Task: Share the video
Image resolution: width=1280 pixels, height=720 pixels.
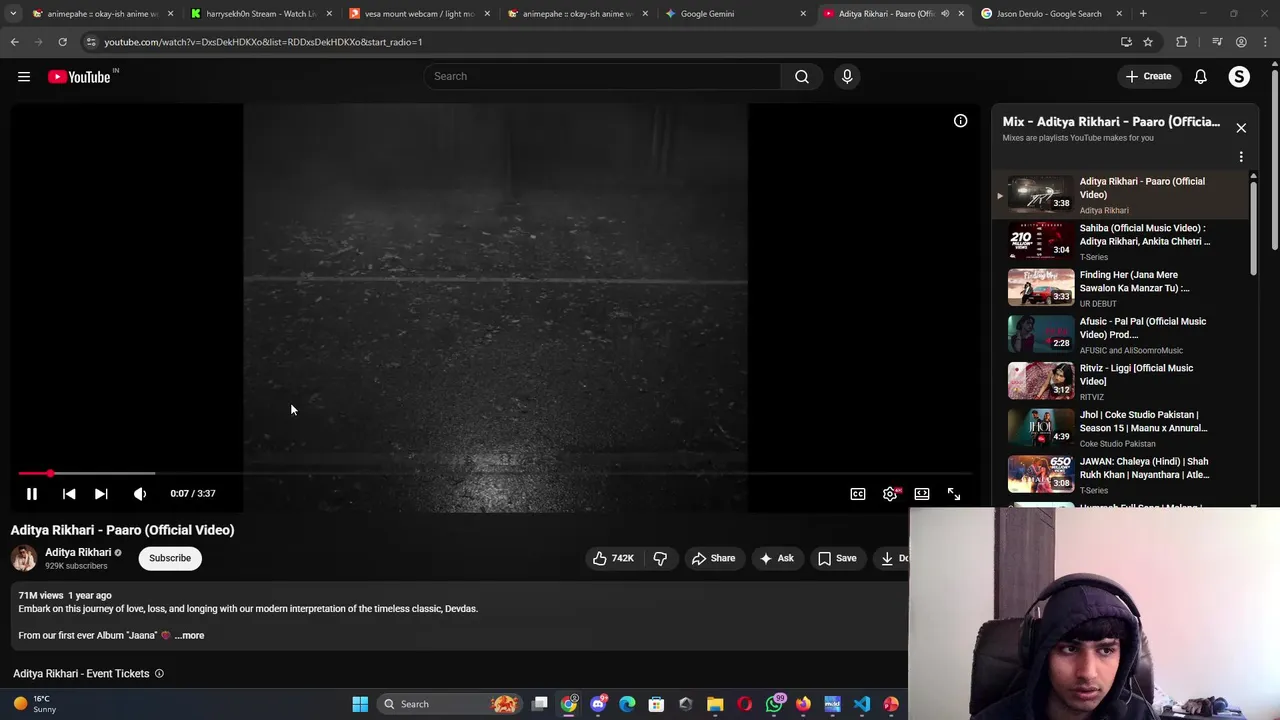Action: point(713,558)
